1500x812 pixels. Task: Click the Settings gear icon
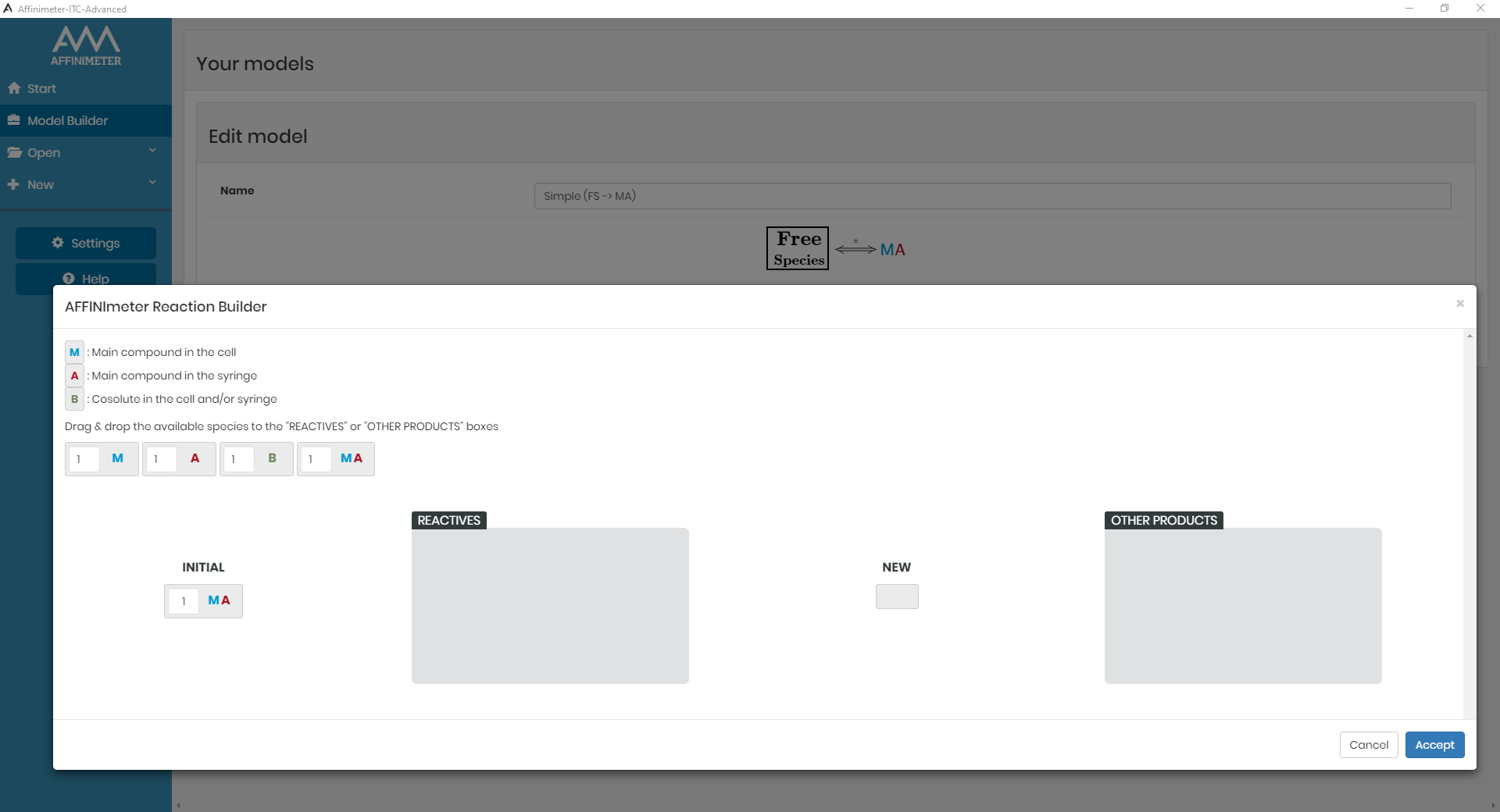tap(58, 243)
